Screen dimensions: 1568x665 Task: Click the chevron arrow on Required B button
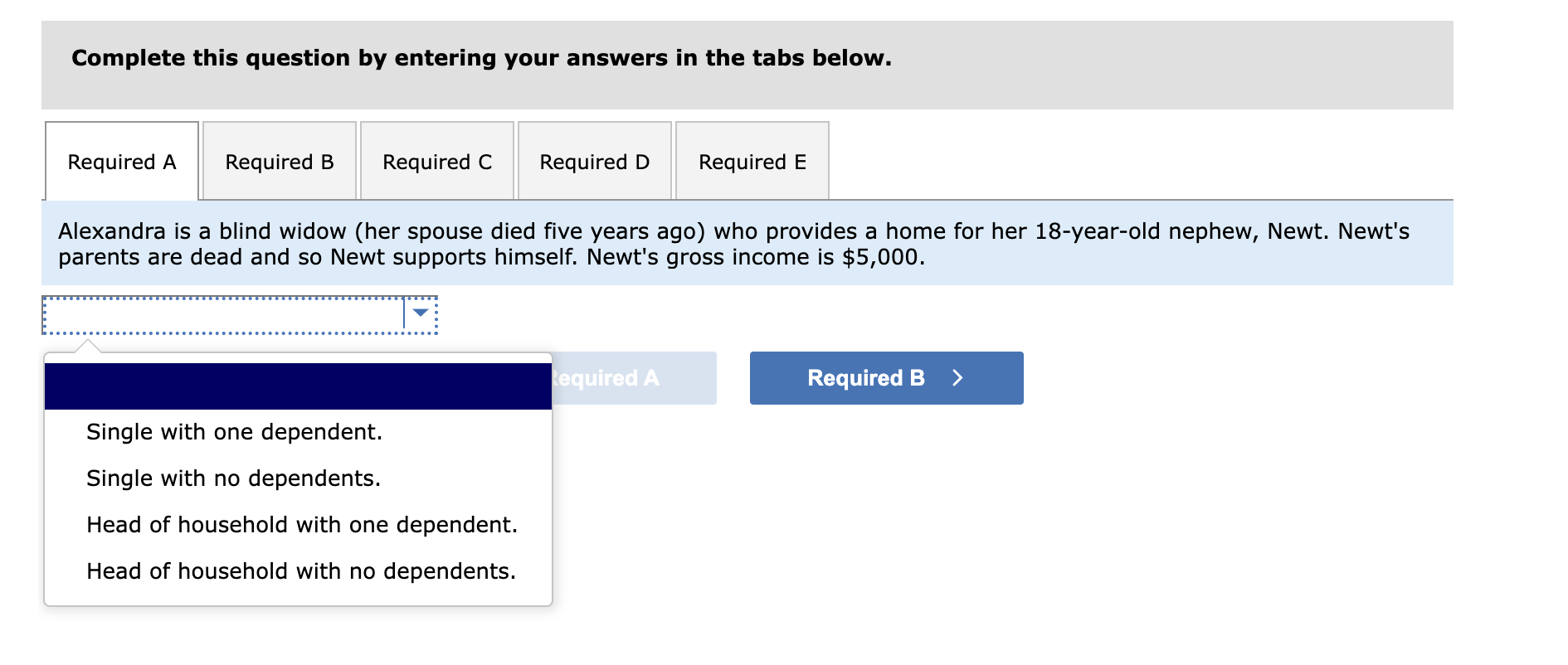[x=957, y=378]
